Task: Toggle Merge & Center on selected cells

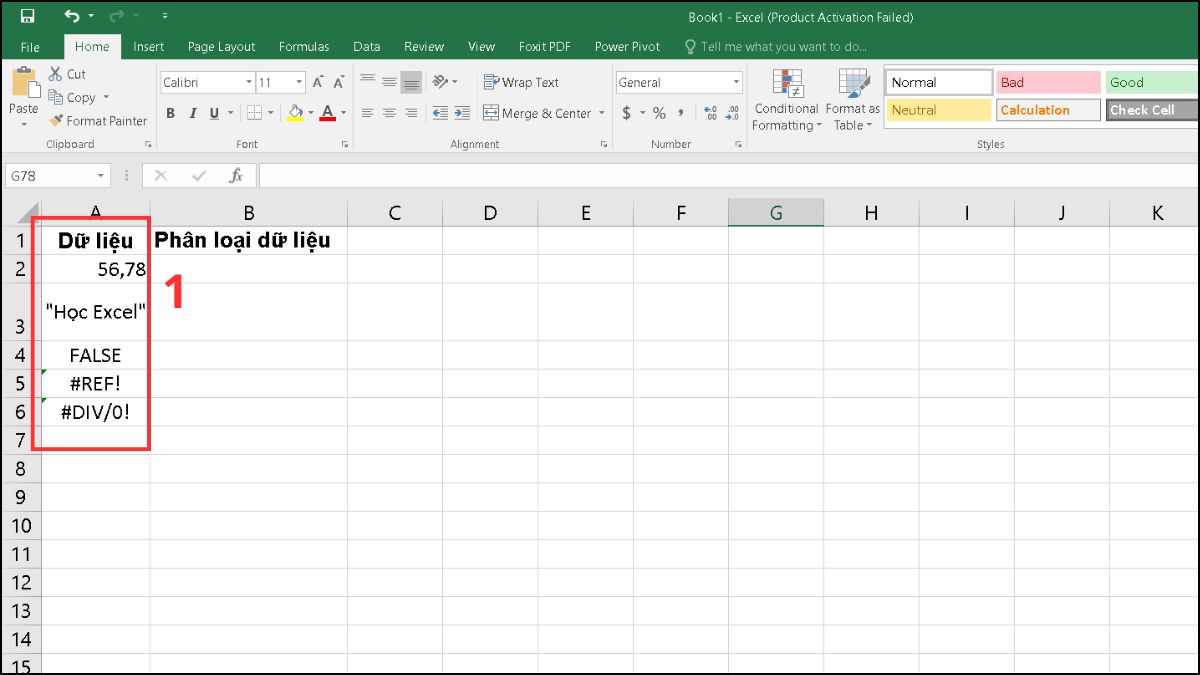Action: pos(537,113)
